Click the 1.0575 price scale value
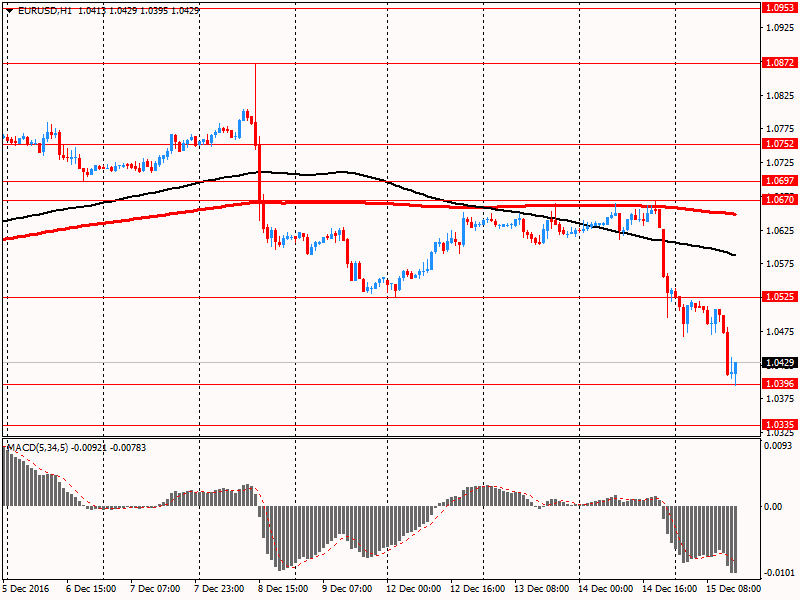 click(780, 264)
